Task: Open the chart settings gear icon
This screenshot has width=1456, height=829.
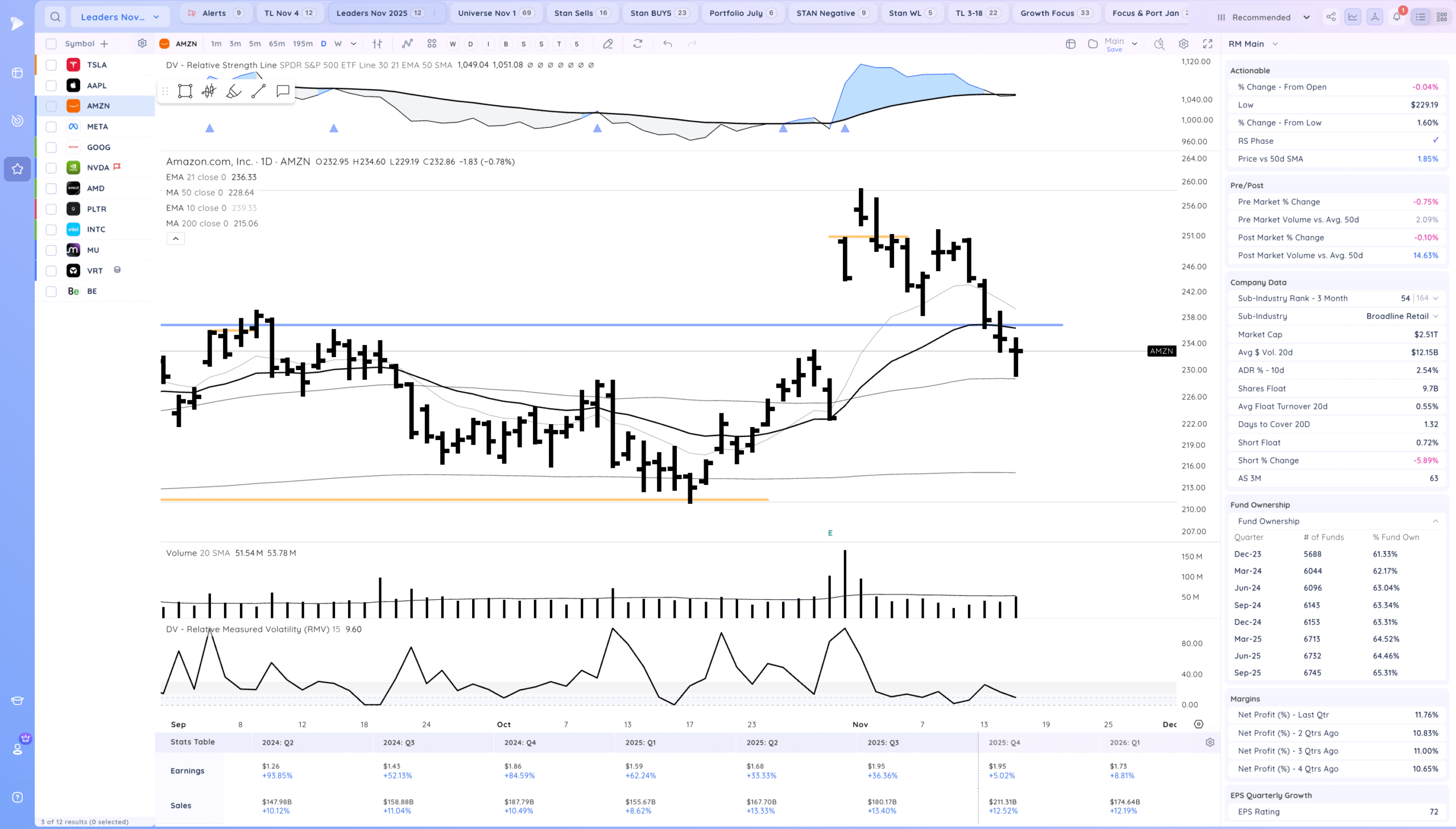Action: pos(1184,44)
